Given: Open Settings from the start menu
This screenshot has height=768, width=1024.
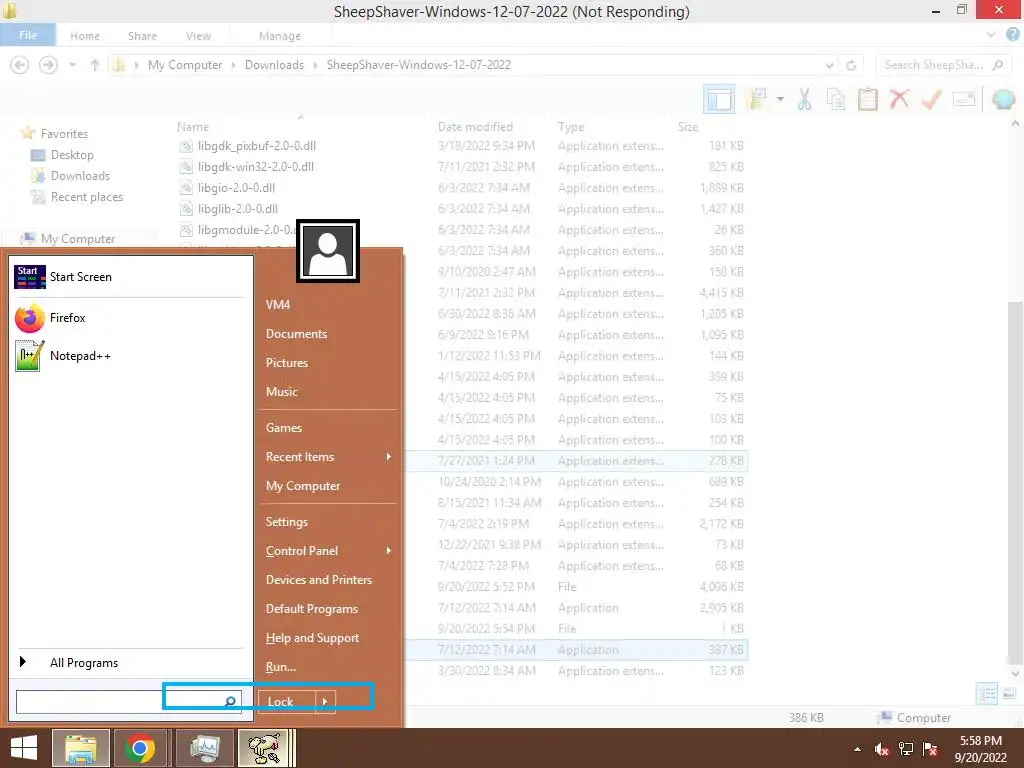Looking at the screenshot, I should click(287, 522).
